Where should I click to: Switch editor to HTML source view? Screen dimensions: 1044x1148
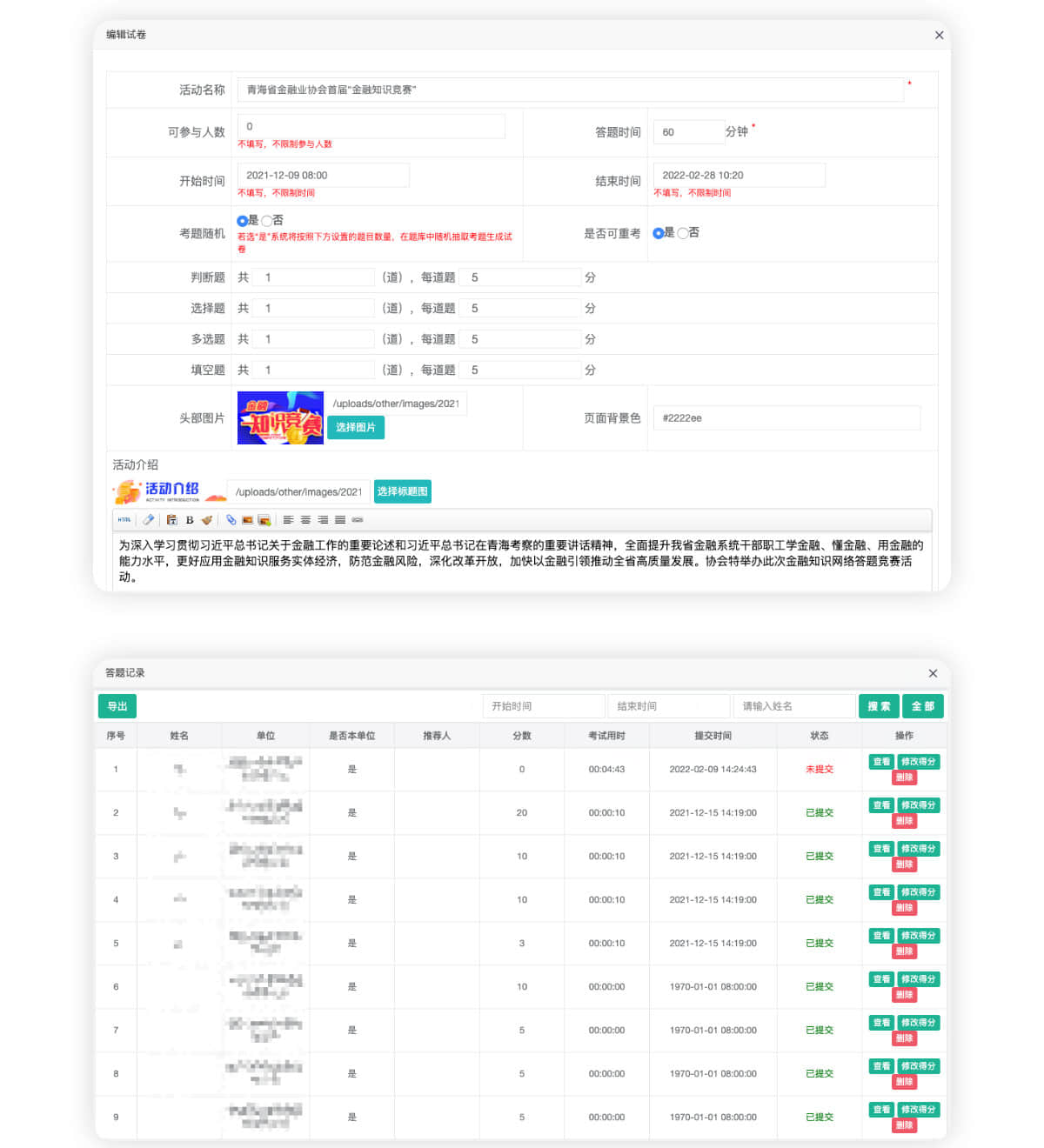click(124, 520)
